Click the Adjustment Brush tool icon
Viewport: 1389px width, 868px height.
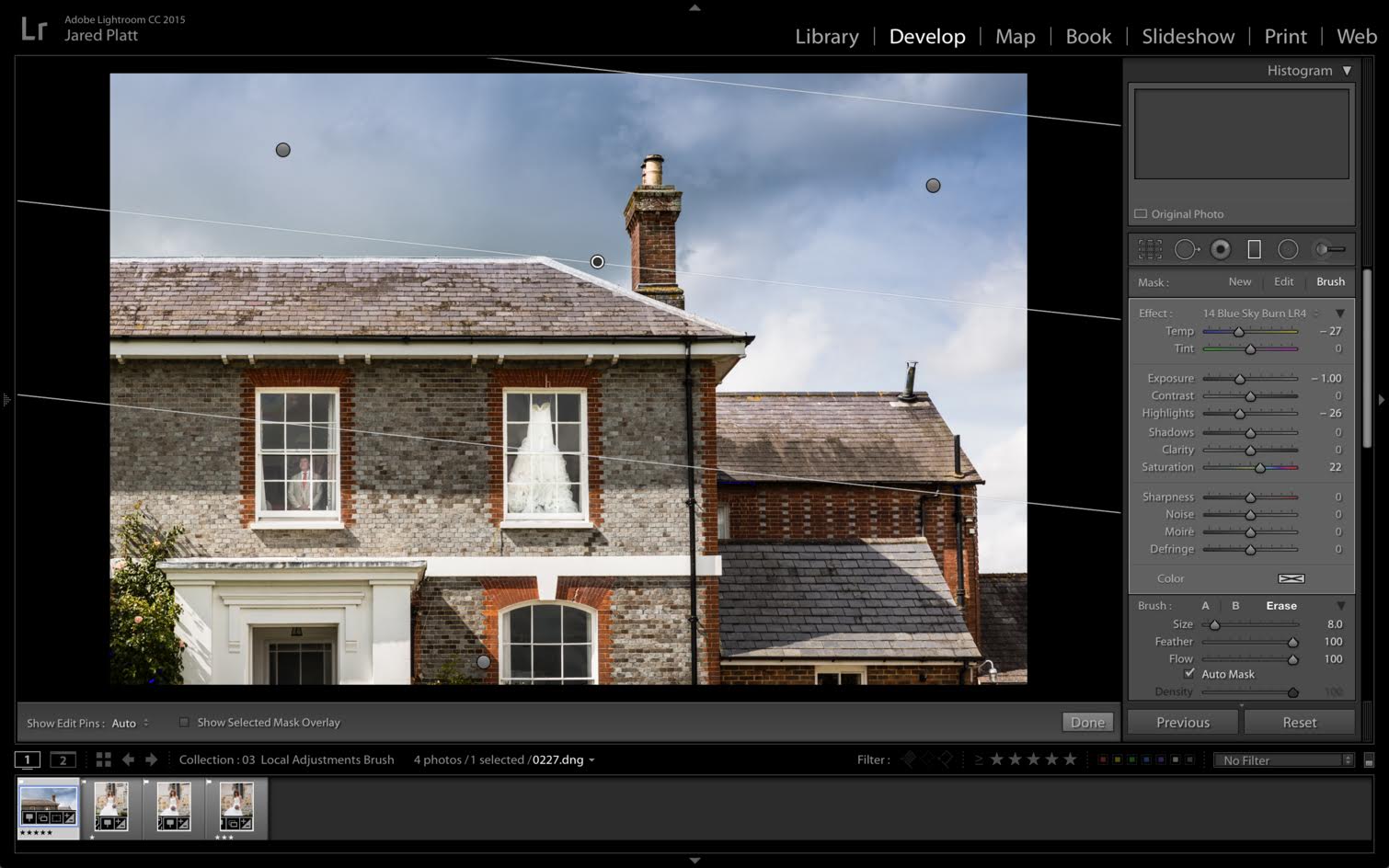pos(1330,249)
